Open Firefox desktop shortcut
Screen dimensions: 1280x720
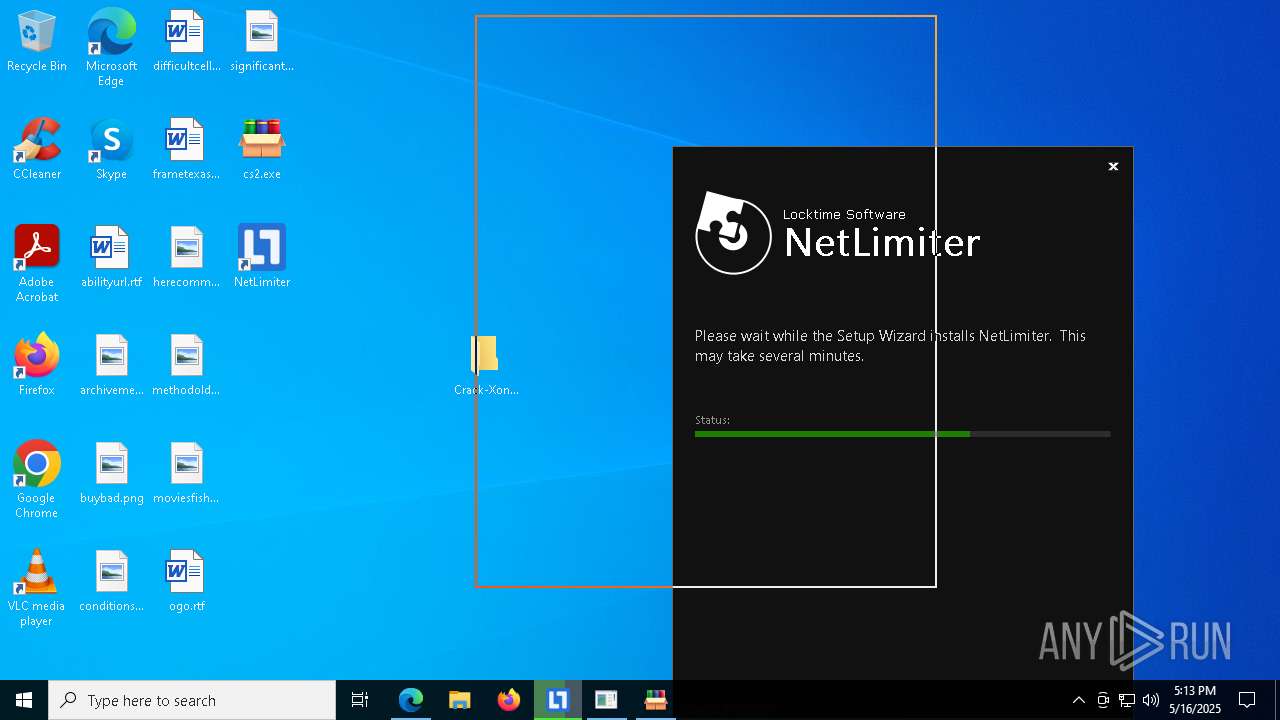click(x=37, y=366)
